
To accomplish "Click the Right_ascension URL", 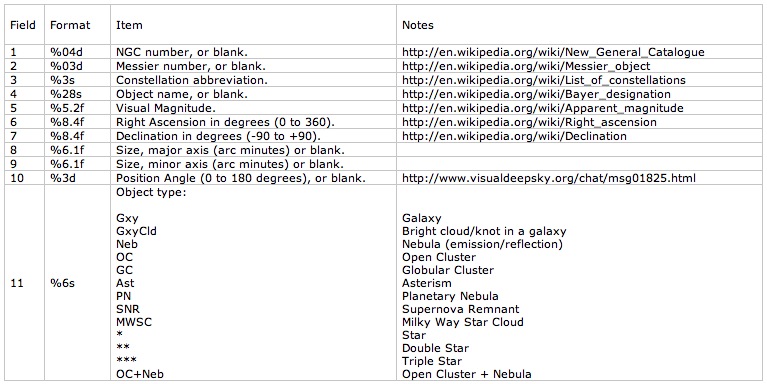I will [529, 122].
